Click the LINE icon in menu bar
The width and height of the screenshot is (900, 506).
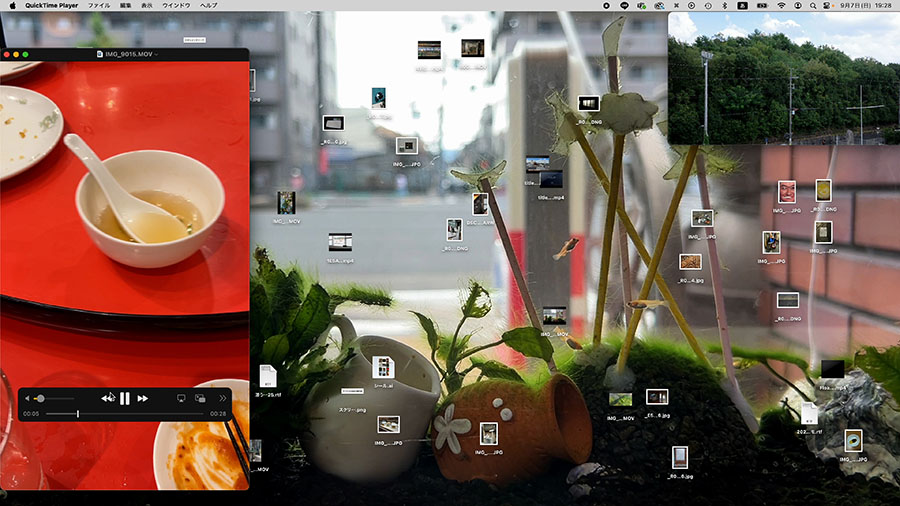pyautogui.click(x=625, y=6)
